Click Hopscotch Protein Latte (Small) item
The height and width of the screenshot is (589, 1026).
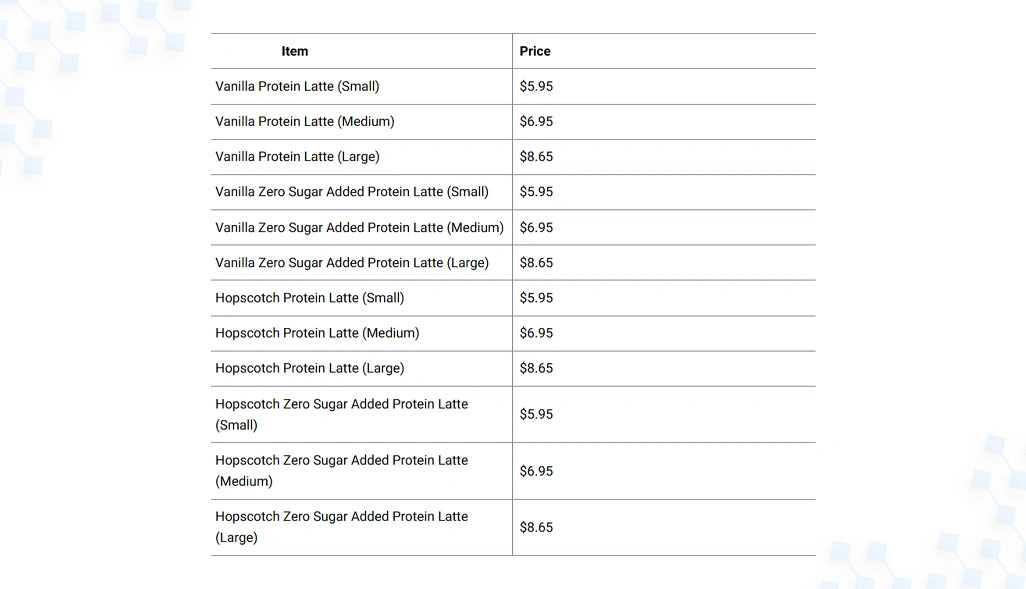pos(310,298)
